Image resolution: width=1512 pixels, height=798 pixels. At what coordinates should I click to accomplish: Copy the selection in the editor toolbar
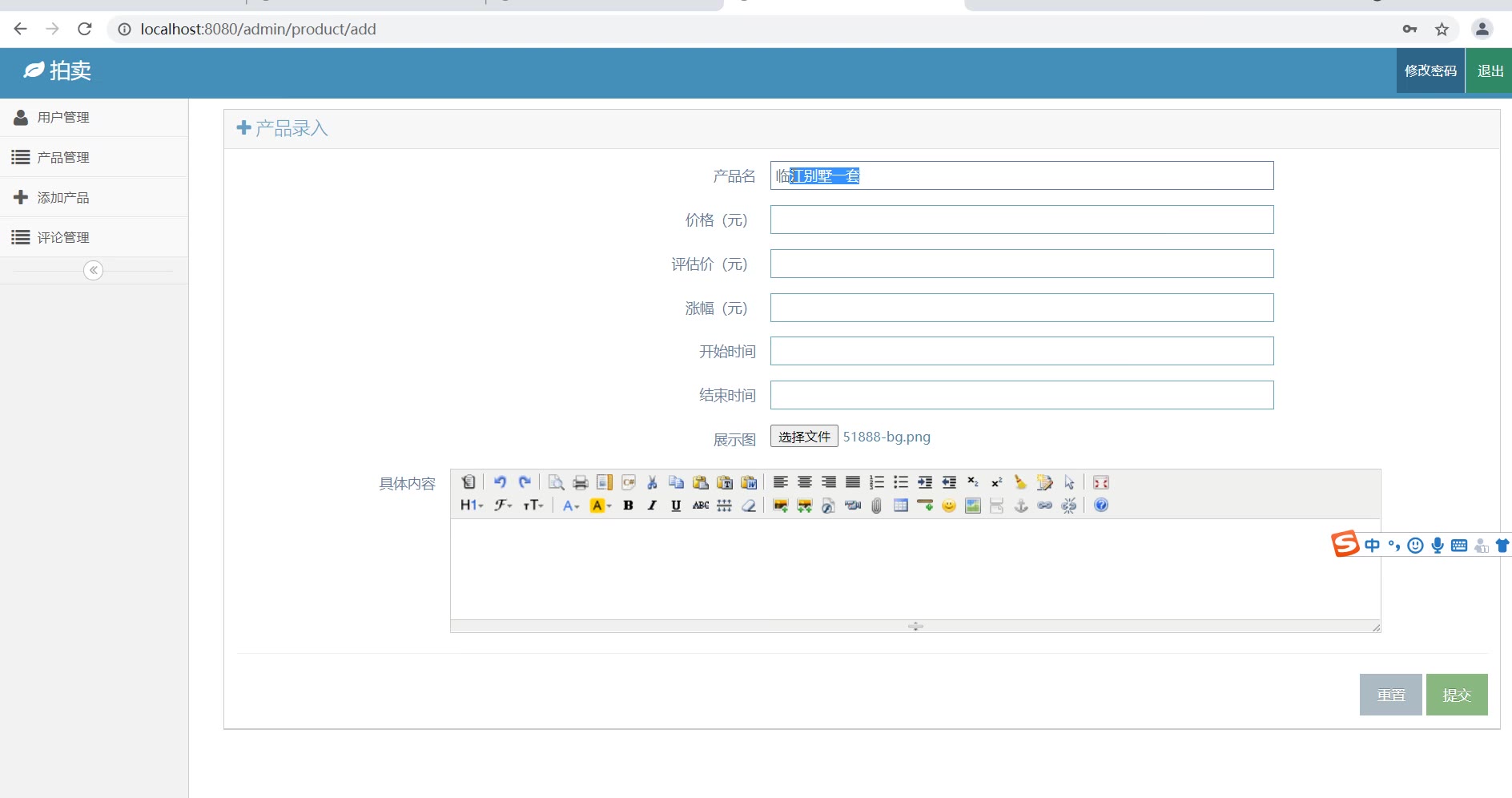click(x=677, y=482)
